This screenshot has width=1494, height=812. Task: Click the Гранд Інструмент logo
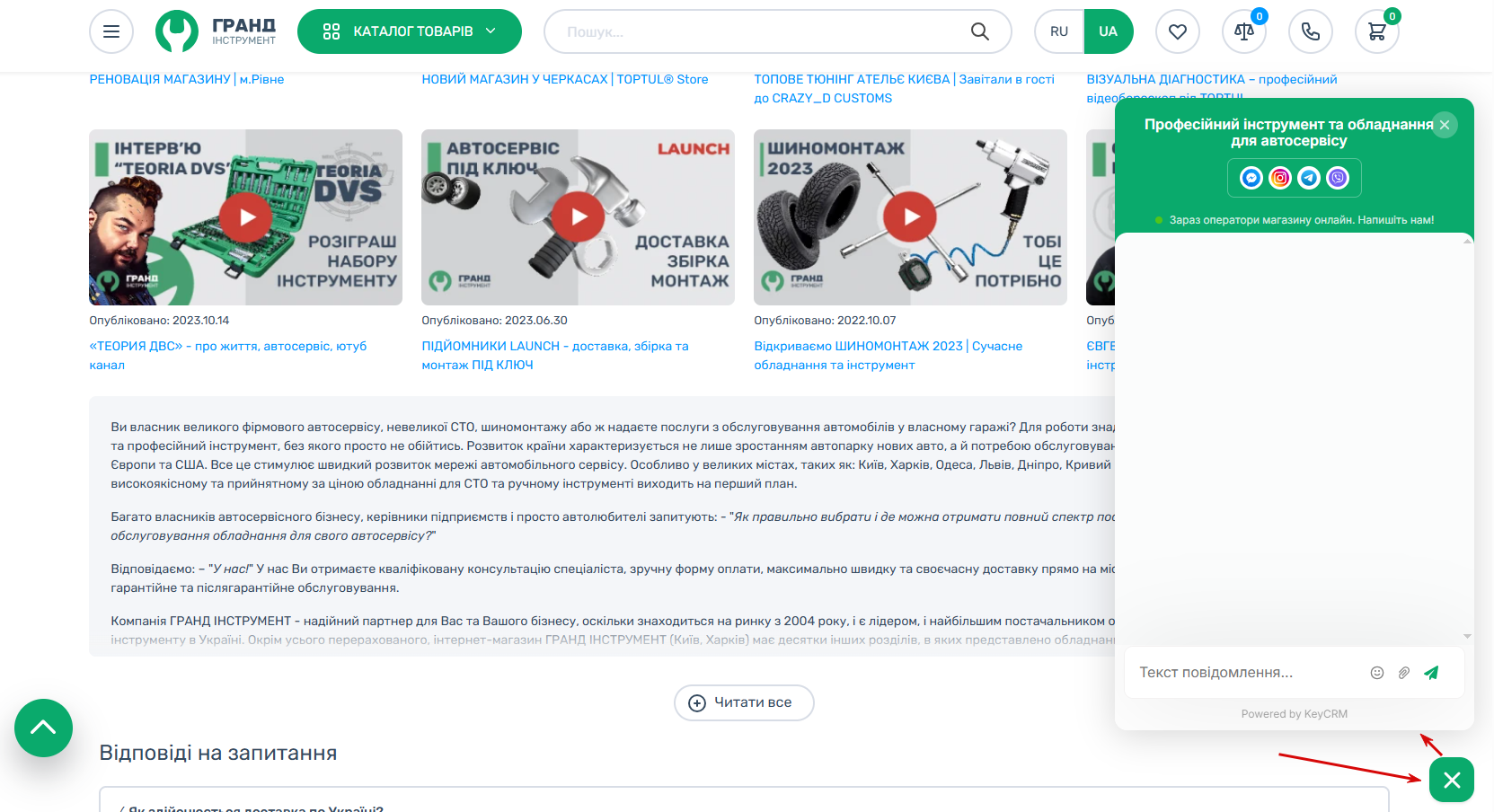click(216, 31)
